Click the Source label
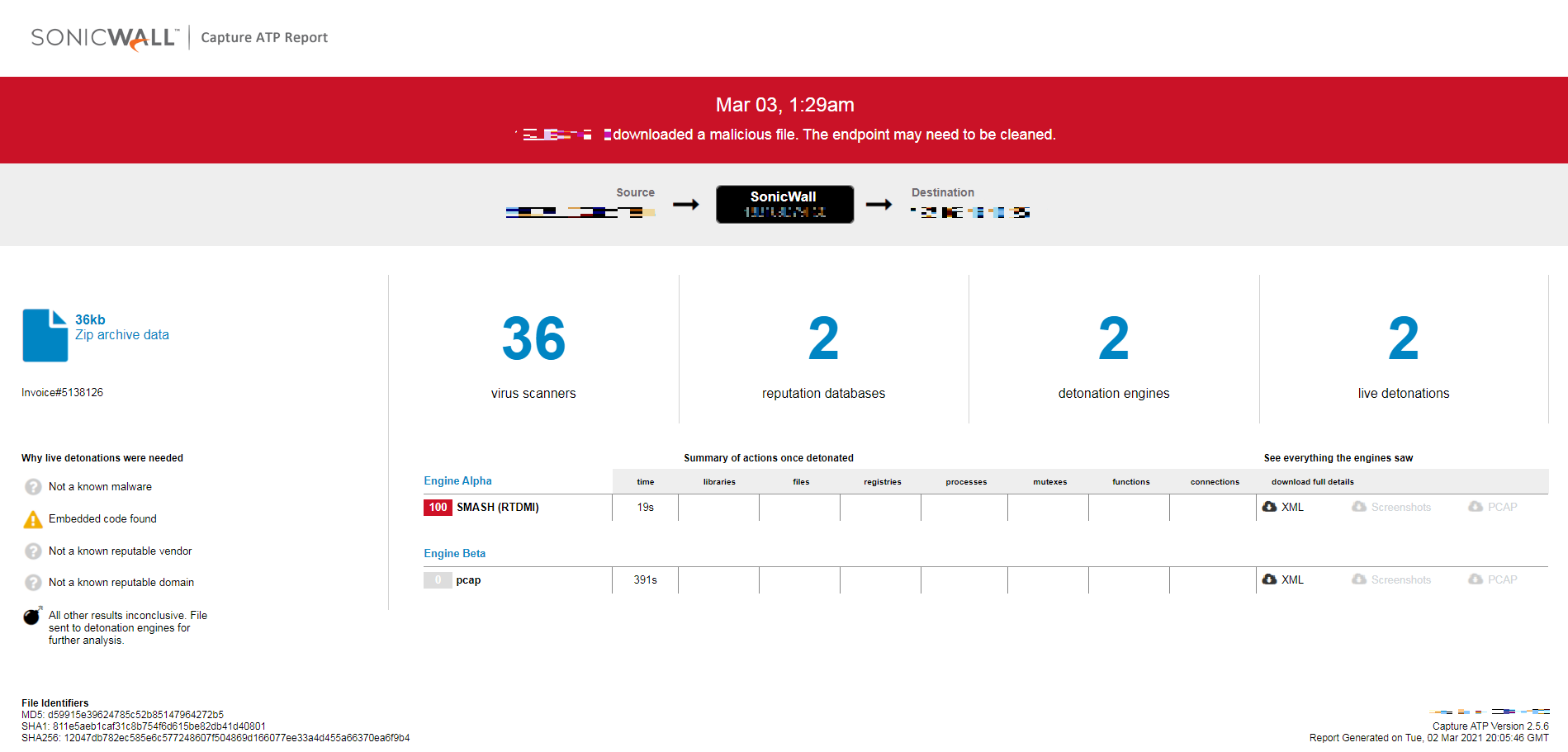1568x752 pixels. coord(635,193)
